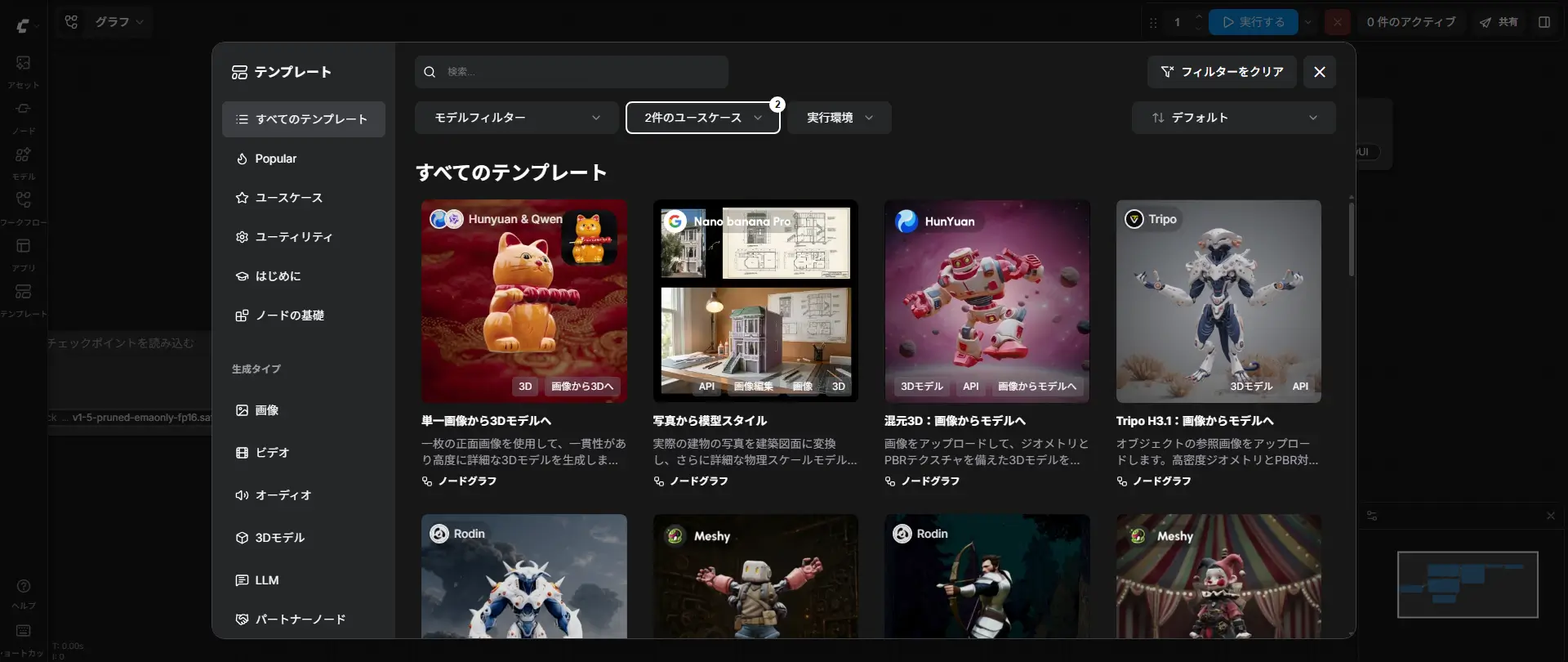The image size is (1568, 662).
Task: Toggle the side panel icon at top right
Action: pos(1543,22)
